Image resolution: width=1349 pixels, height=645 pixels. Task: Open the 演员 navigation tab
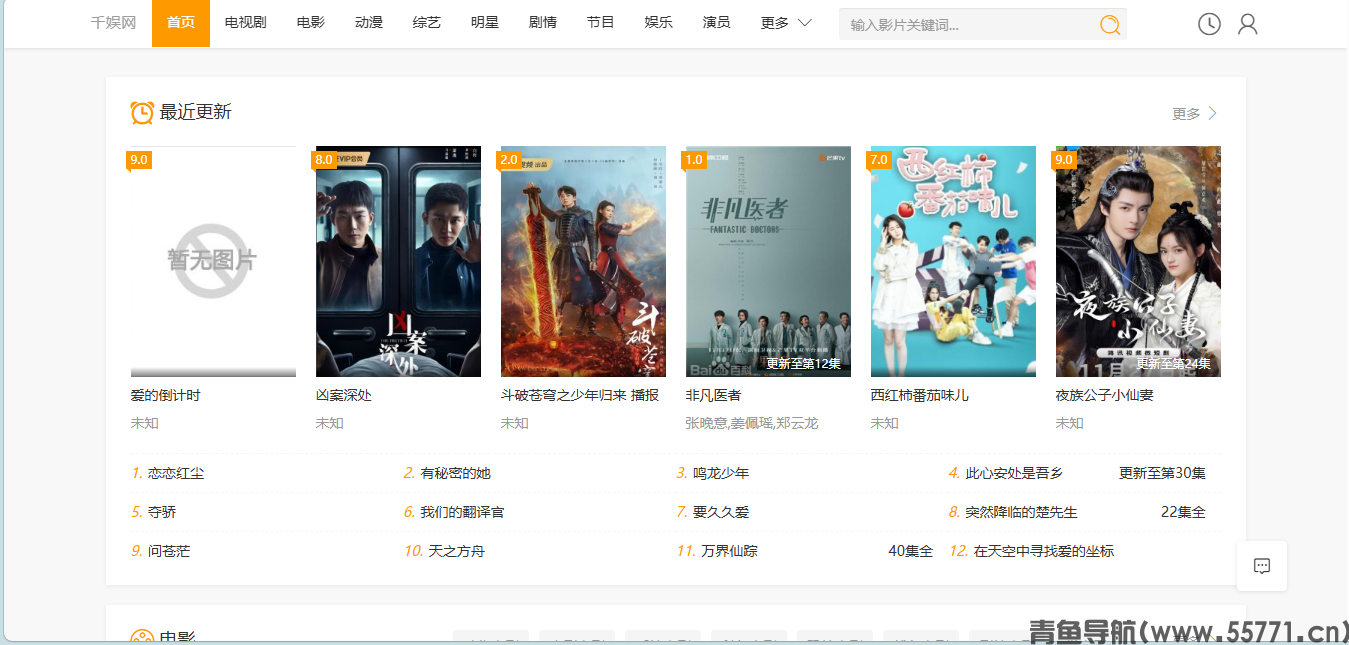717,23
